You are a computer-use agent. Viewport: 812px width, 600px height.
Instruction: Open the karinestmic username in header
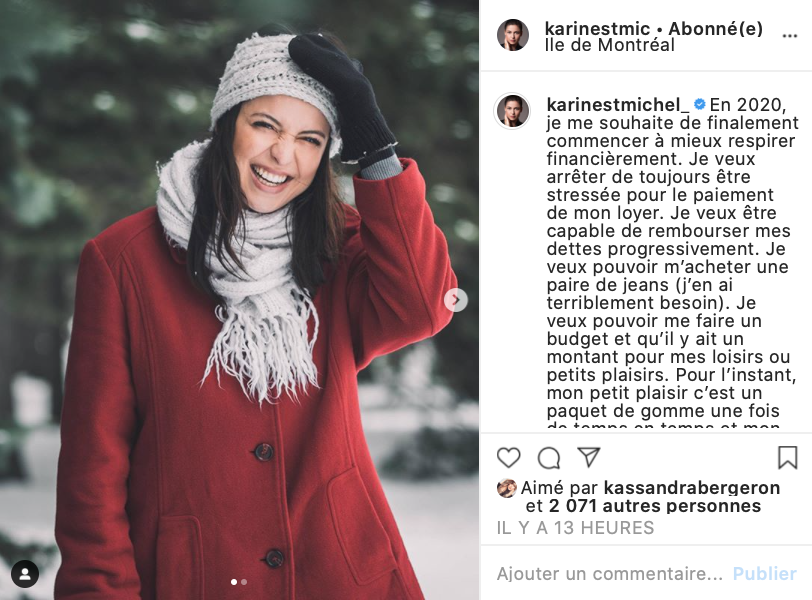coord(597,28)
